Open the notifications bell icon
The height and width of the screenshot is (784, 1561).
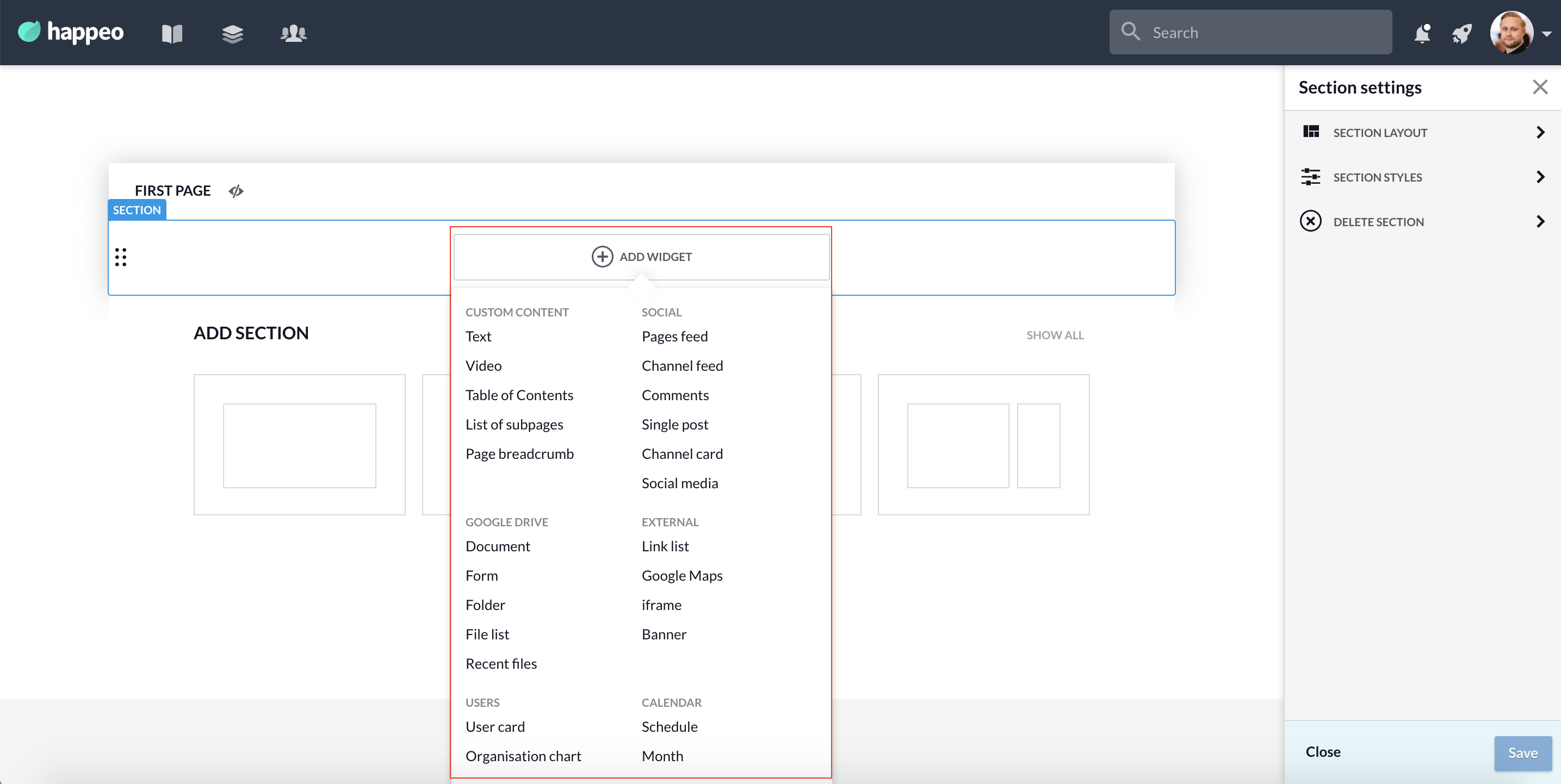[x=1422, y=33]
